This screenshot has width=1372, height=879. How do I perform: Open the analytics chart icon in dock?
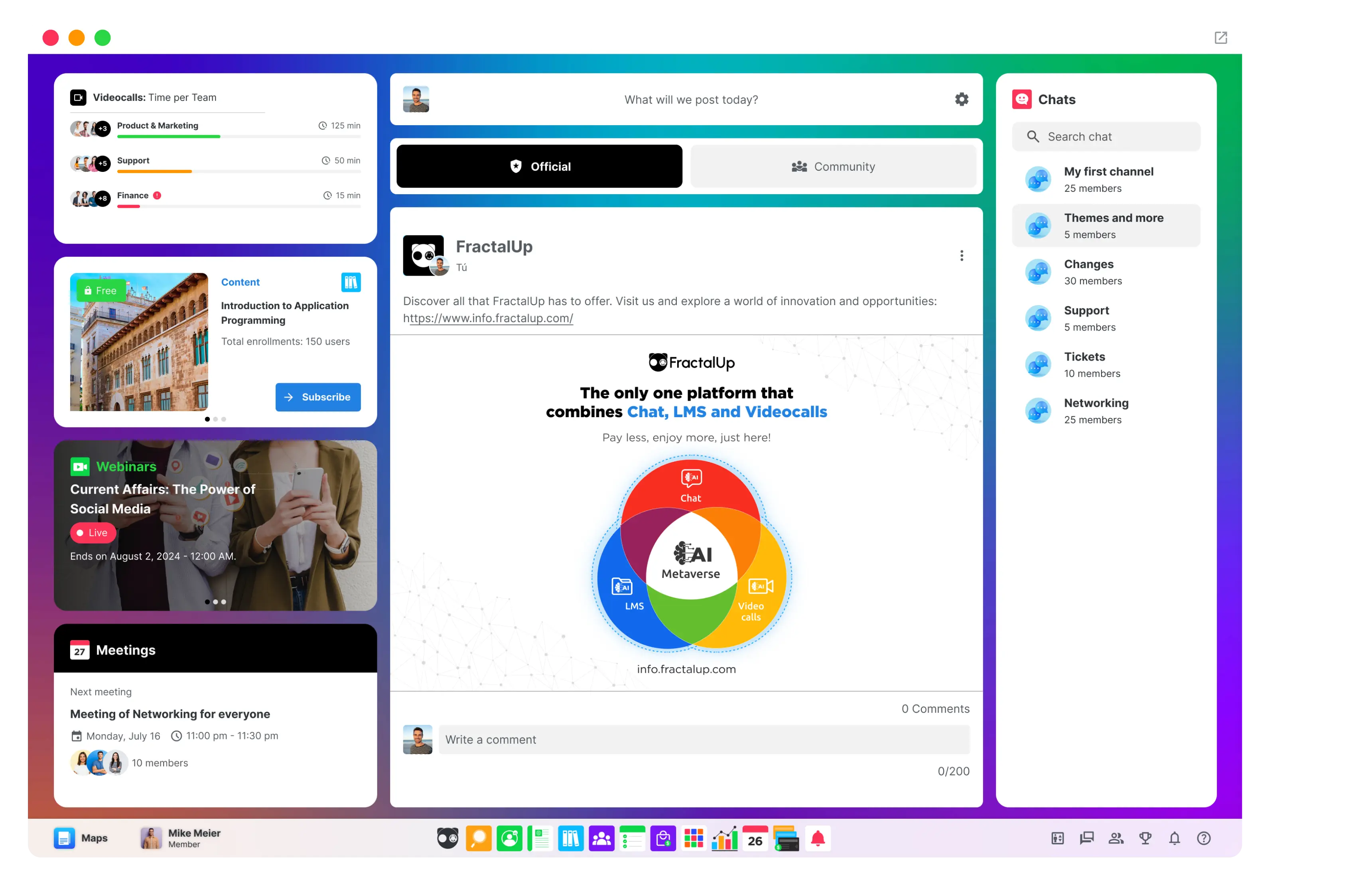coord(724,838)
